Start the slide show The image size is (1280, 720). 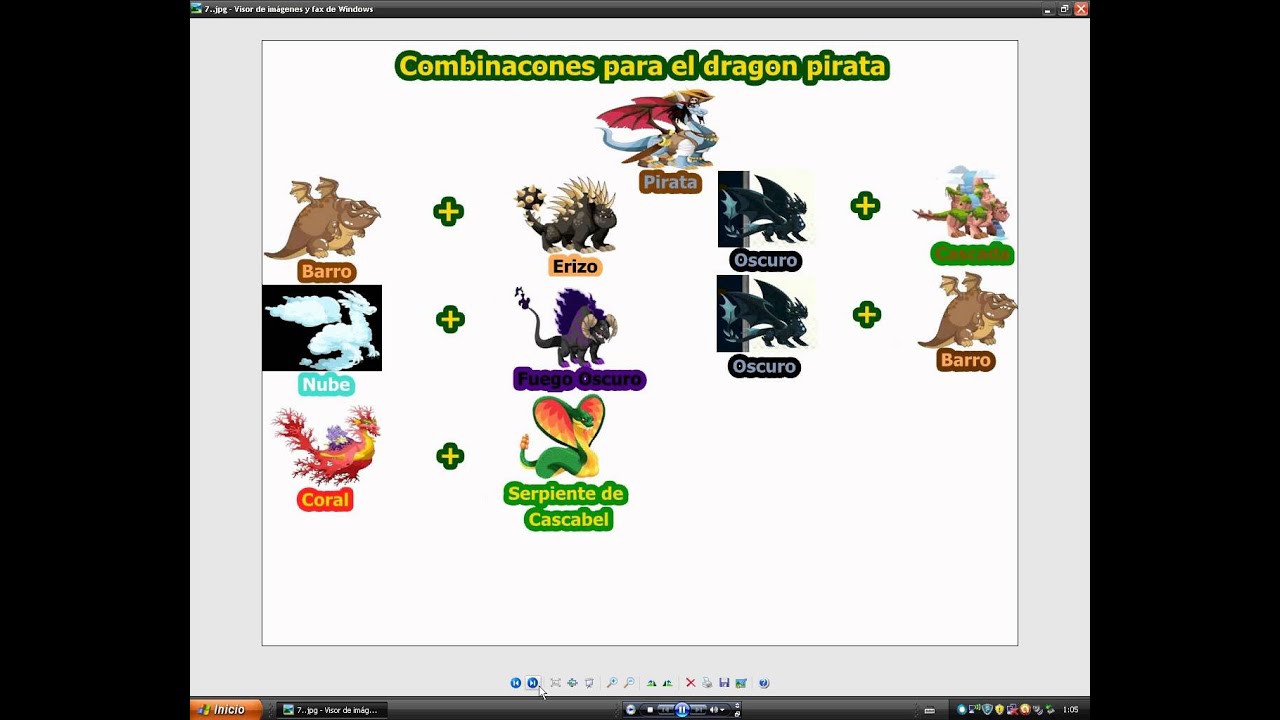pos(589,683)
